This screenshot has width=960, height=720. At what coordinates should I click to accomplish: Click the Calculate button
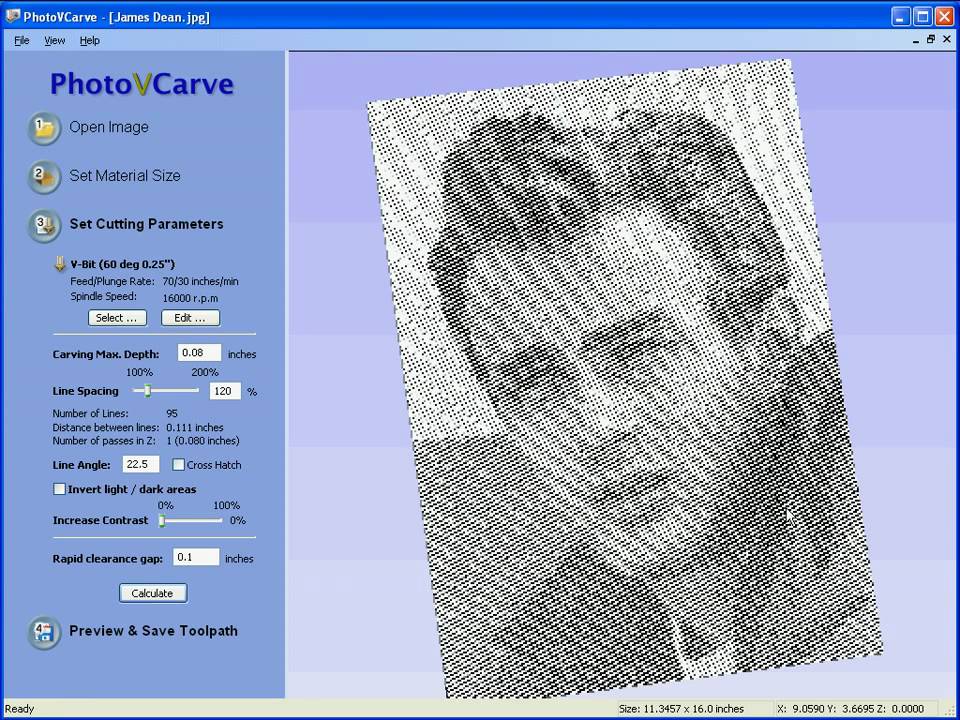pyautogui.click(x=152, y=593)
